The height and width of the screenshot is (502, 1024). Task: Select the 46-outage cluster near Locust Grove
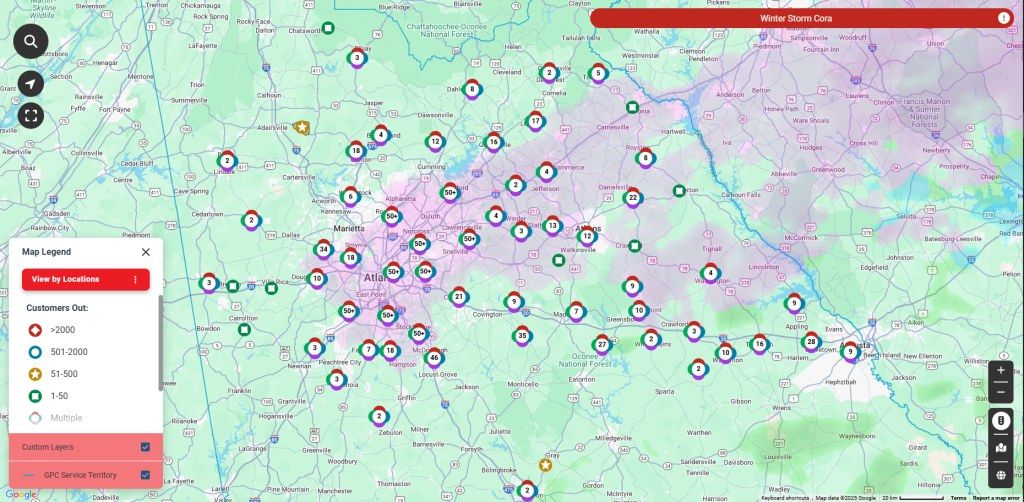click(434, 357)
